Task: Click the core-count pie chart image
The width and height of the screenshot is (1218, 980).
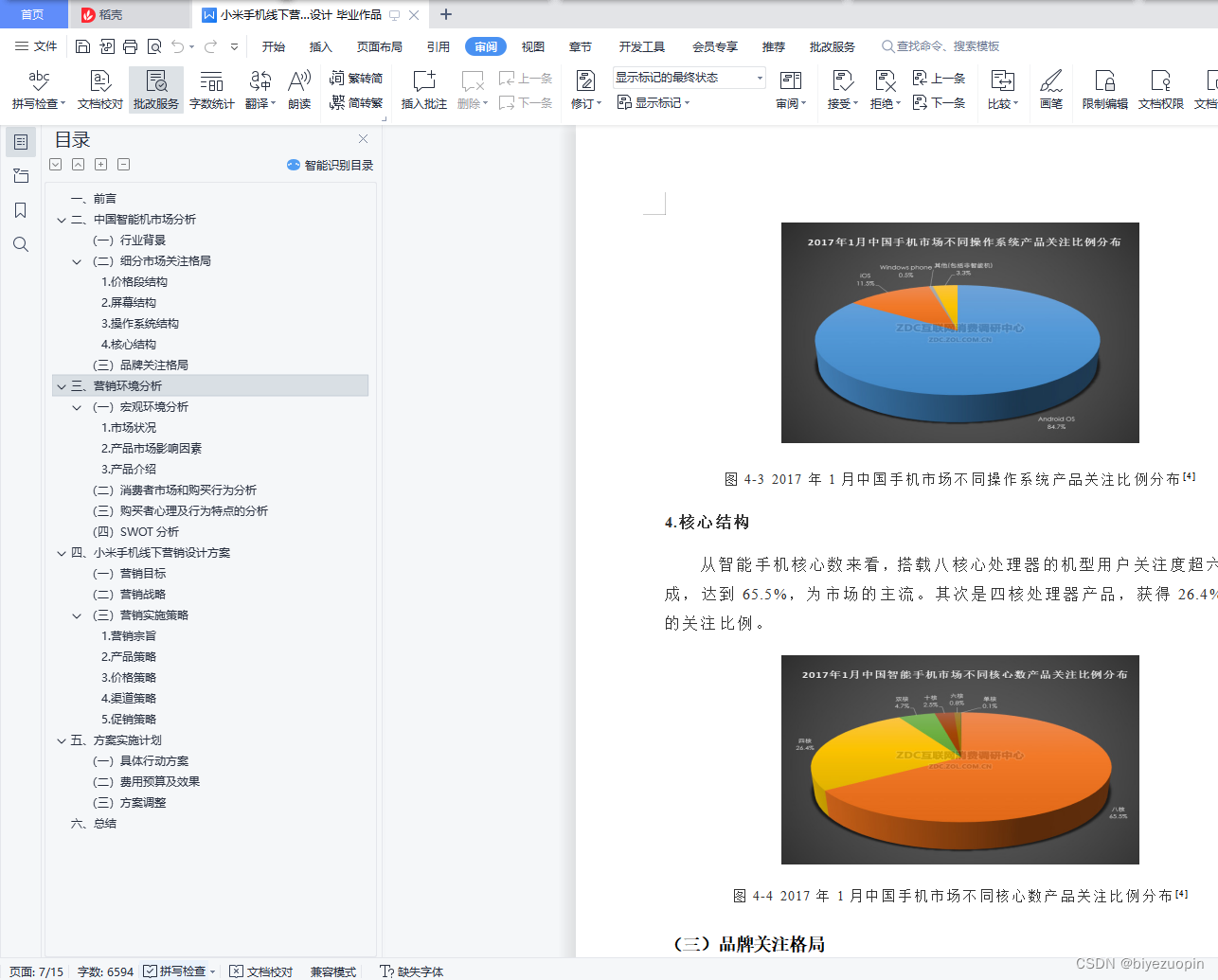Action: (960, 759)
